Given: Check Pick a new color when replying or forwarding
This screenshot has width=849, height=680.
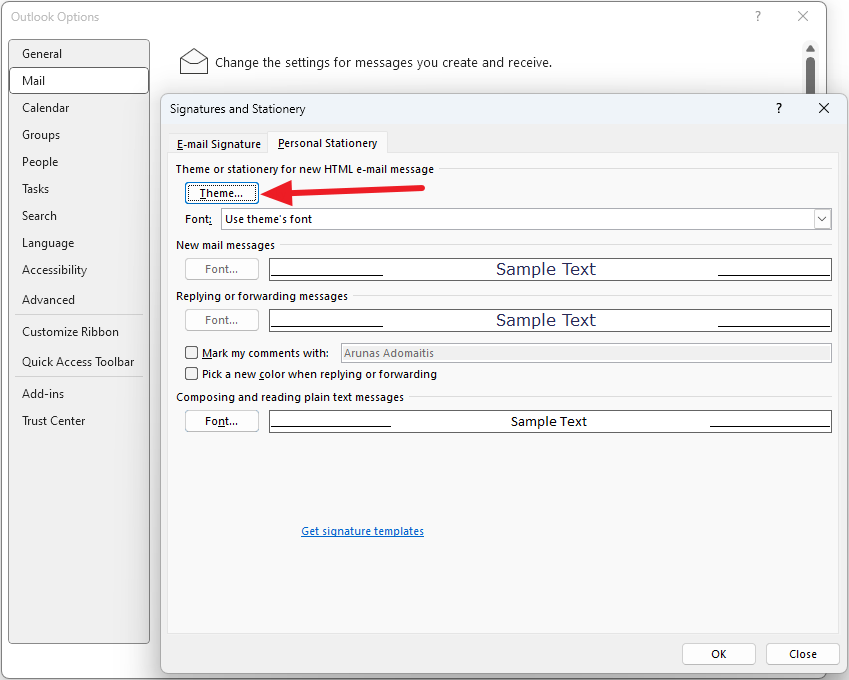Looking at the screenshot, I should (190, 373).
